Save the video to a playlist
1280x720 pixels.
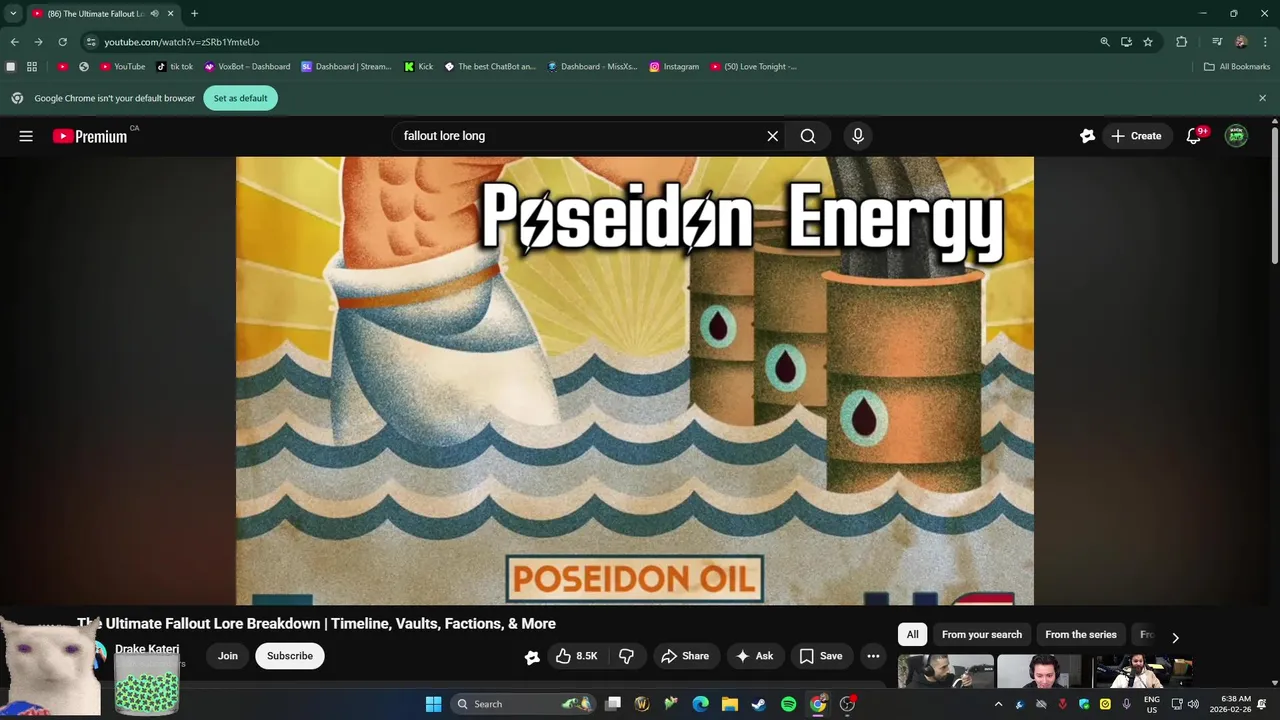coord(821,656)
